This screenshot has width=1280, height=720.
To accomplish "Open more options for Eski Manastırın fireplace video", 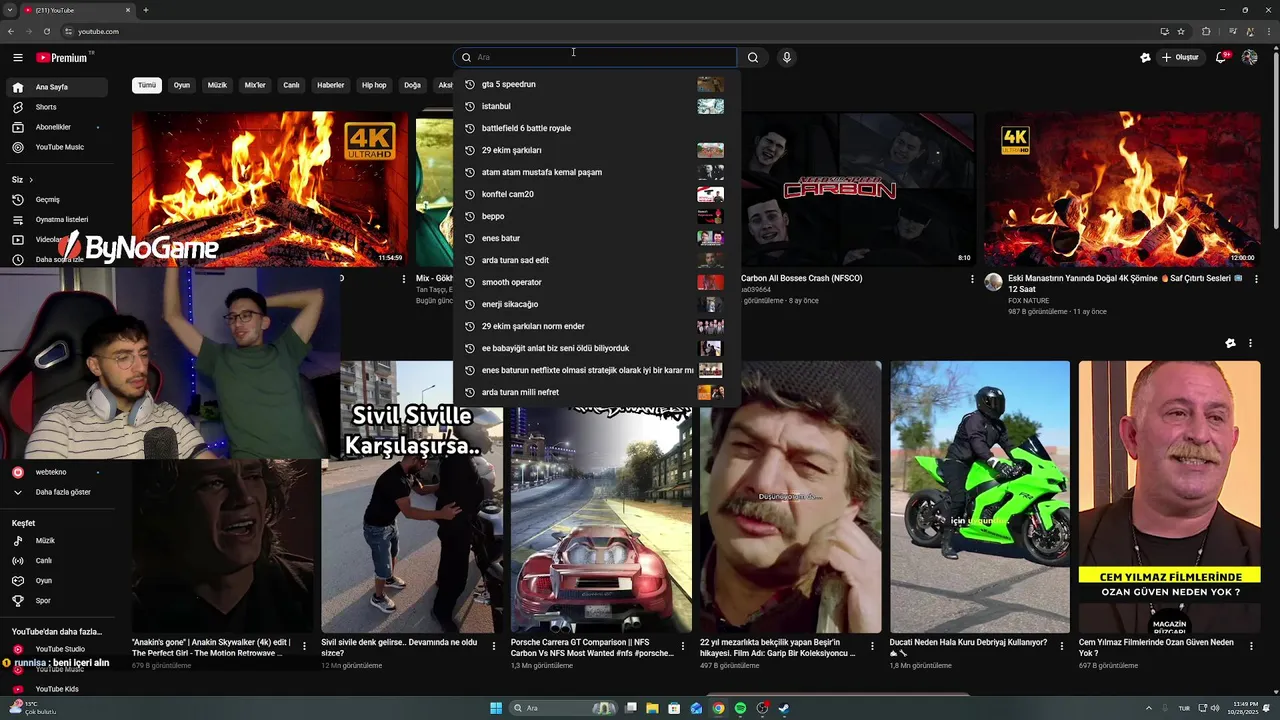I will click(1257, 279).
